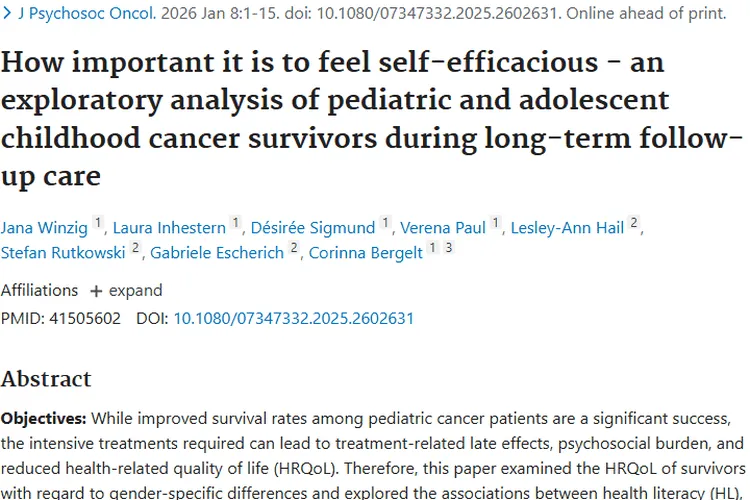Open the DOI 10.1080/07347332.2025.2602631 link
750x500 pixels.
click(294, 319)
